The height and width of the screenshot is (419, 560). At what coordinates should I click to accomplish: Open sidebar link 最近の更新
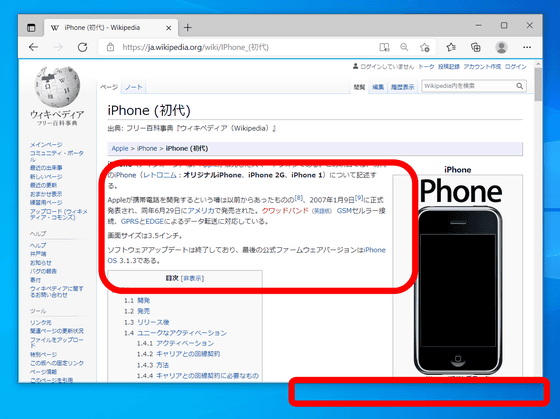[43, 185]
